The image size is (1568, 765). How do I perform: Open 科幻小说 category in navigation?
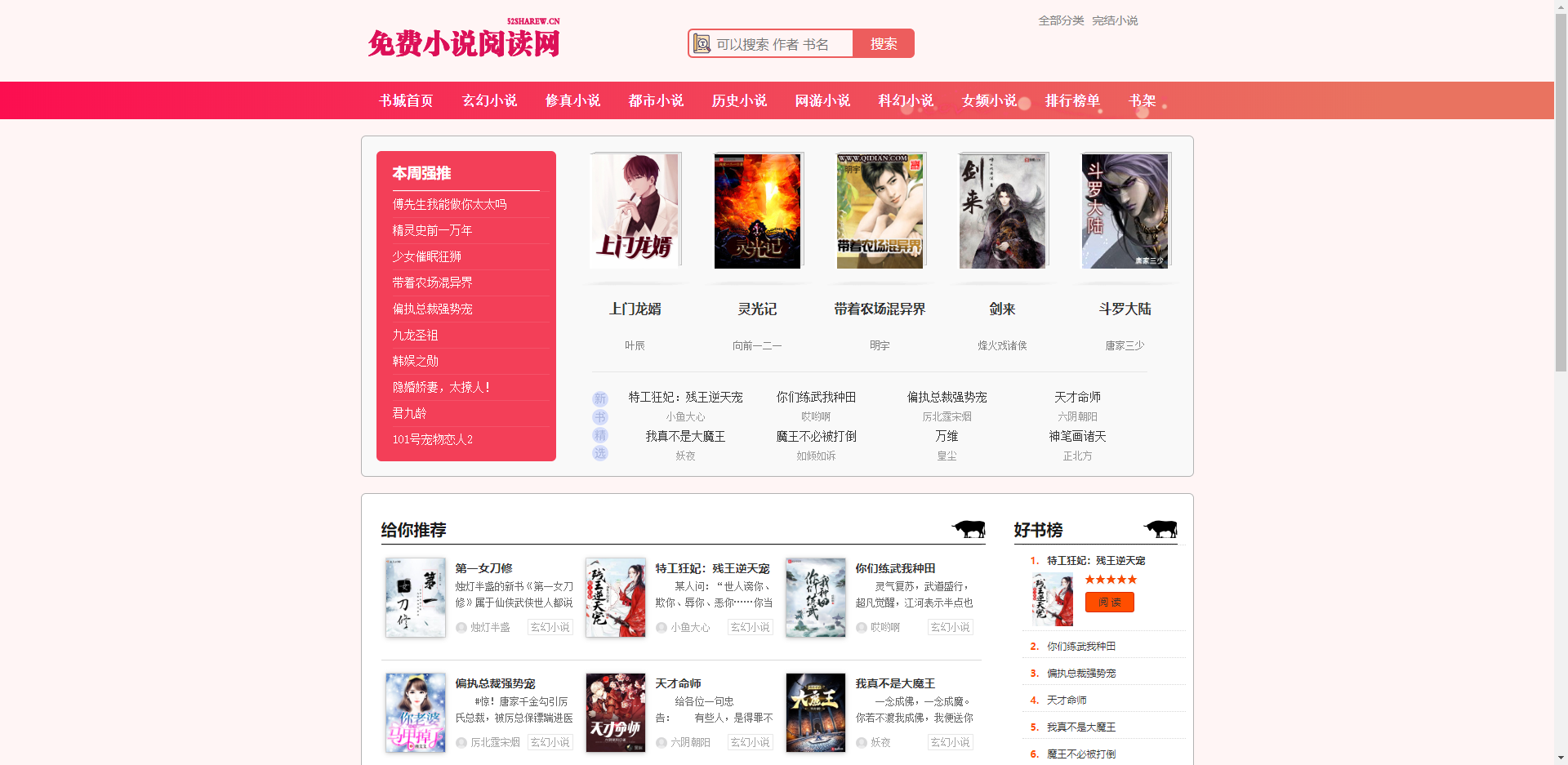click(x=906, y=100)
